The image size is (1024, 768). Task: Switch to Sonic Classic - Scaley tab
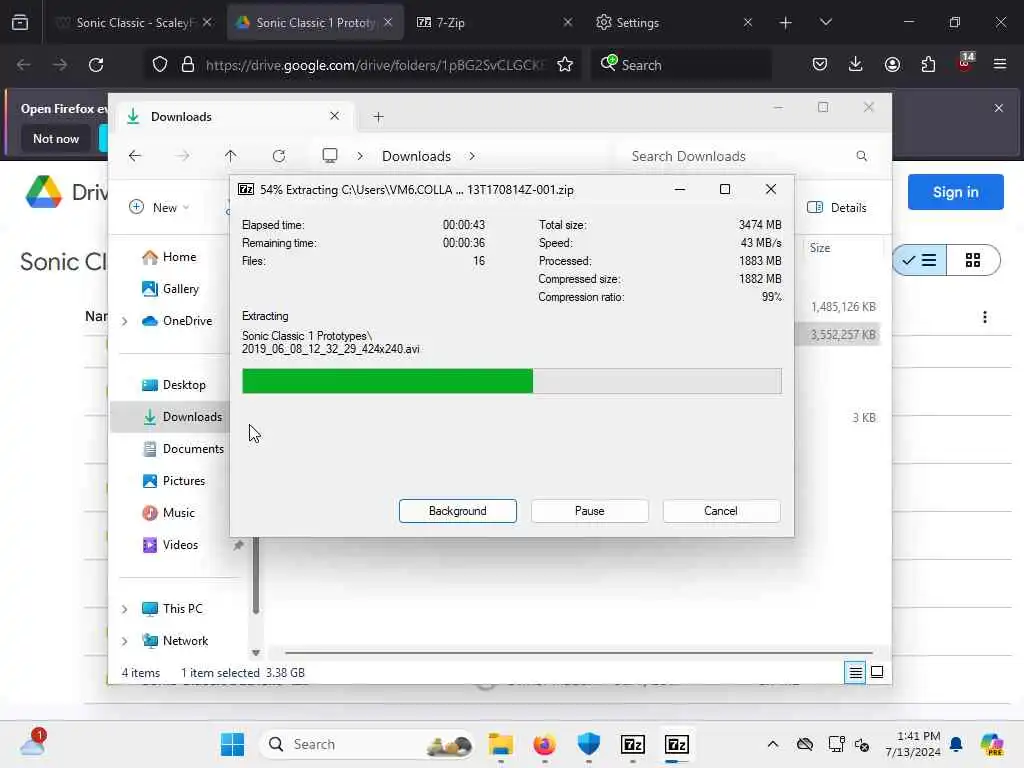(x=134, y=22)
